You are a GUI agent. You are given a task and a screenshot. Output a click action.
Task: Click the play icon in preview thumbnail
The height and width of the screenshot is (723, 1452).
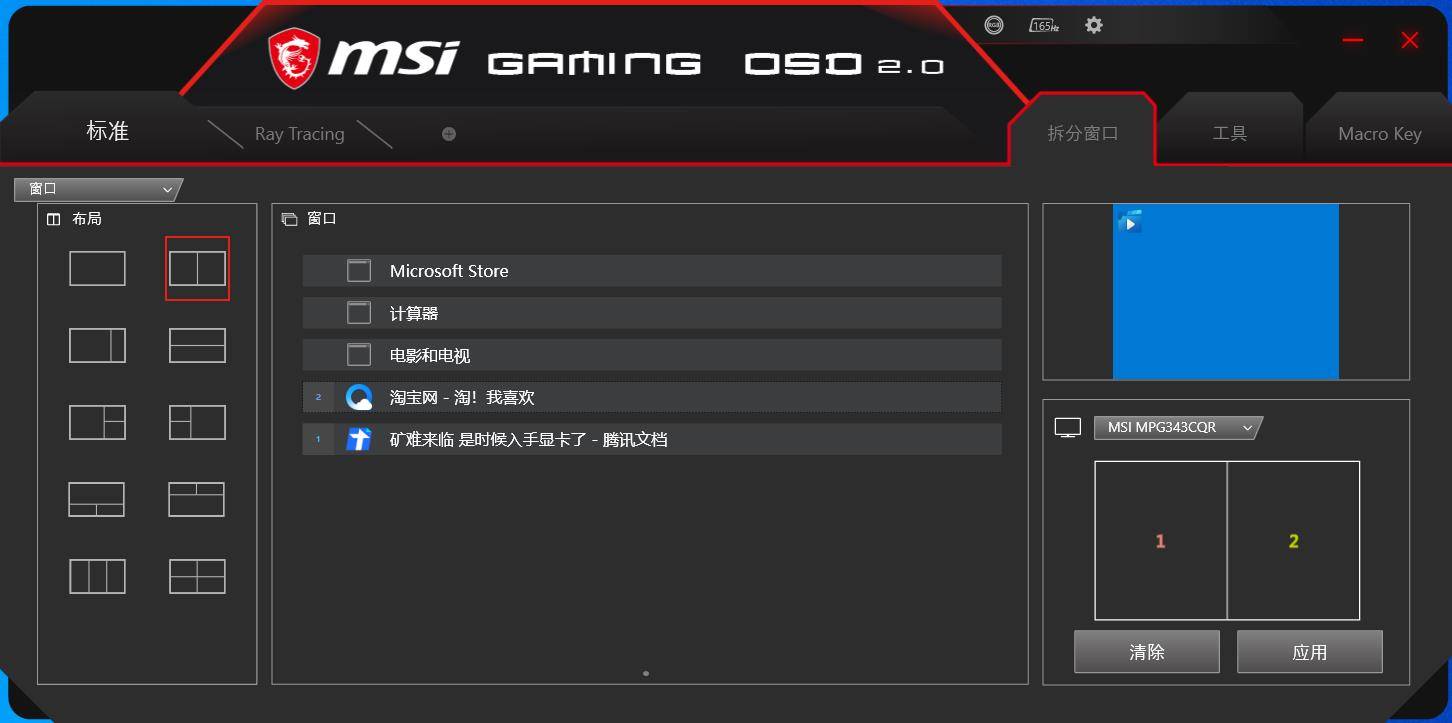[x=1129, y=222]
